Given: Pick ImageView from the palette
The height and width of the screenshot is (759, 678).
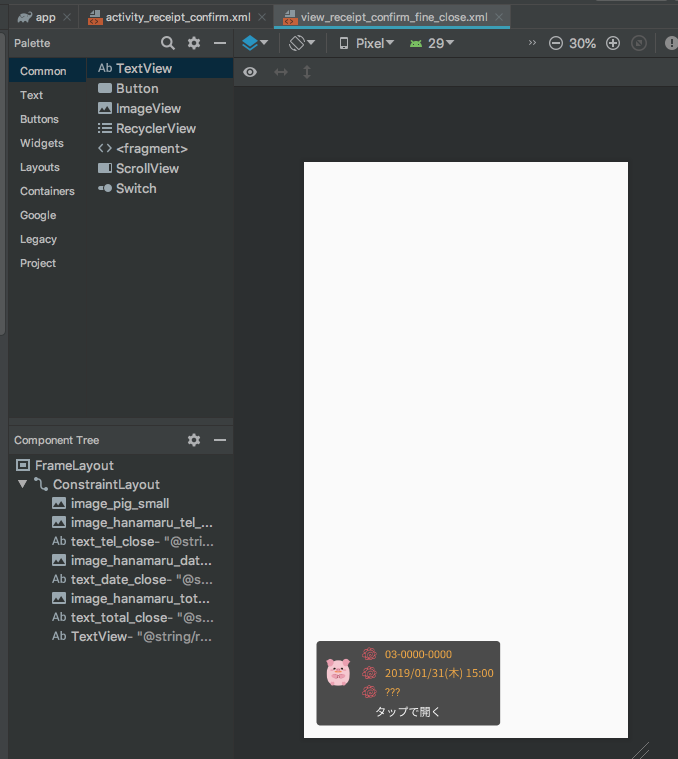Looking at the screenshot, I should (x=160, y=108).
